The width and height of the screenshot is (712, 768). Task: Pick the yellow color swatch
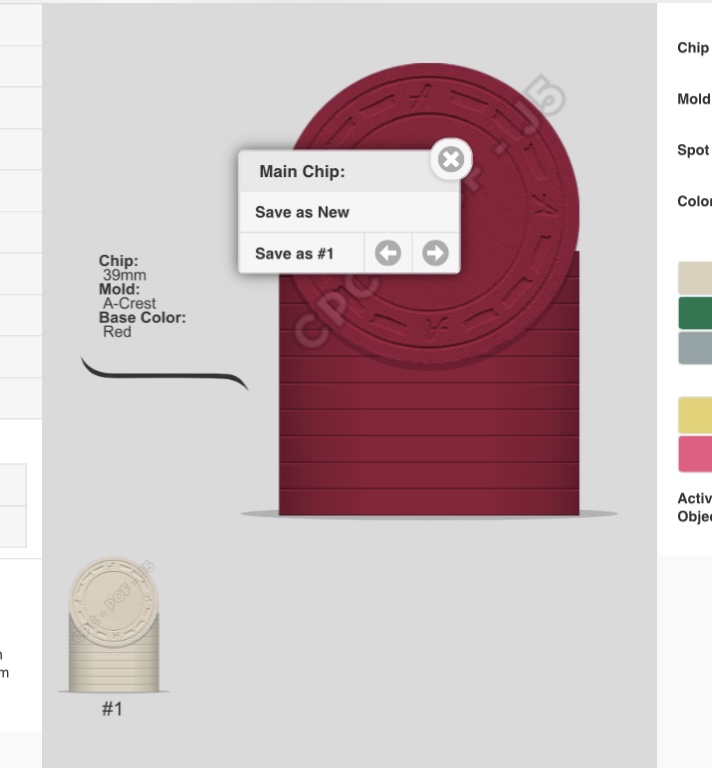pos(695,415)
